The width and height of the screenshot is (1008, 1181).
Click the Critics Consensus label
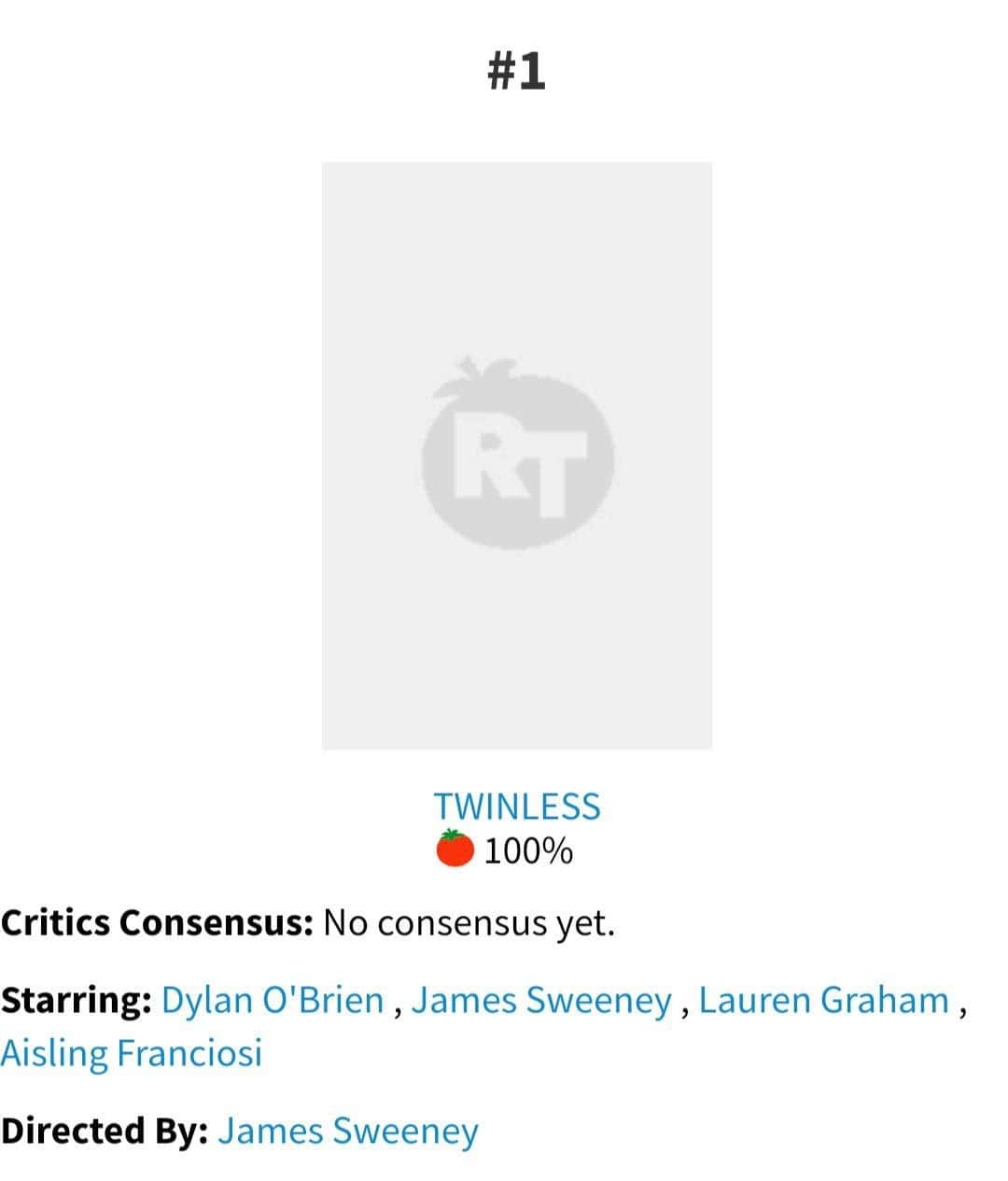tap(157, 922)
